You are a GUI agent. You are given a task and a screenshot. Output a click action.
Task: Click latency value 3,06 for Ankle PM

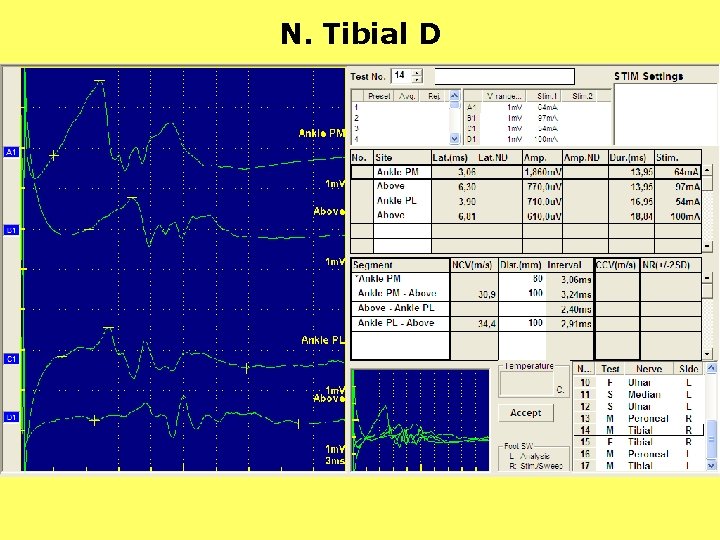[467, 172]
